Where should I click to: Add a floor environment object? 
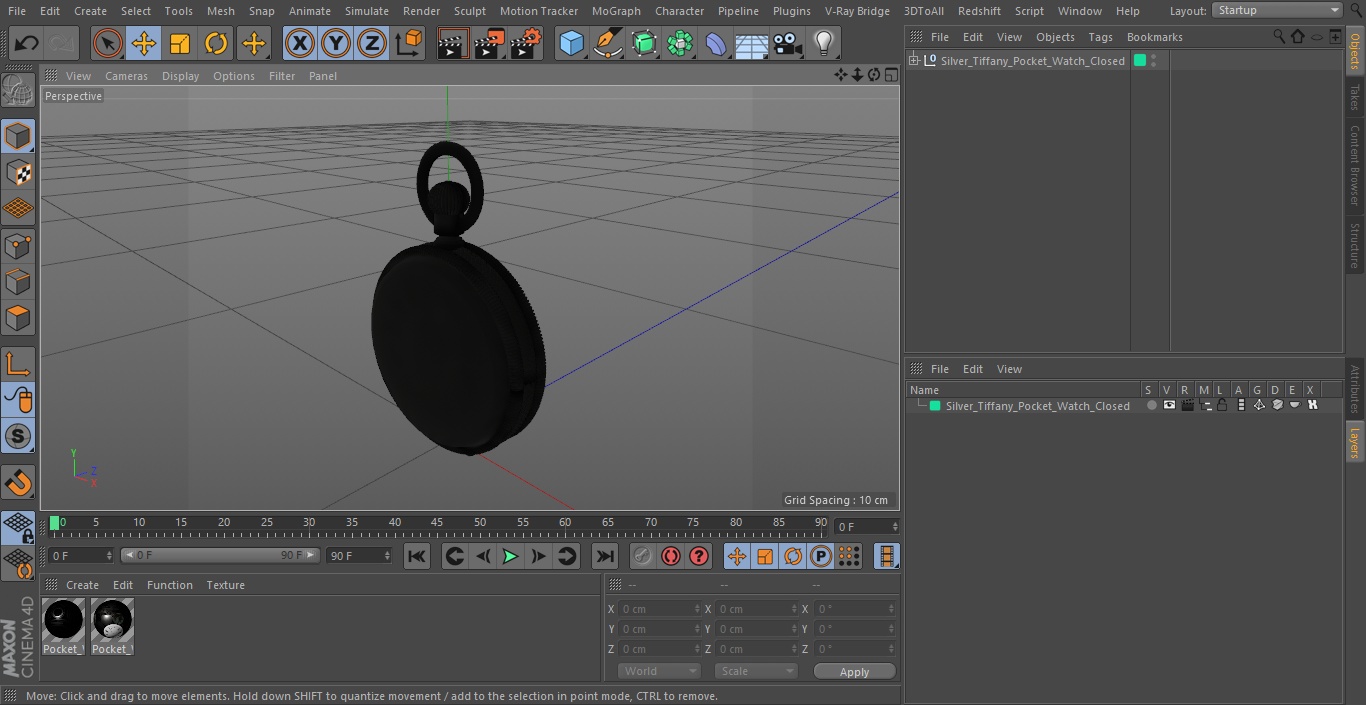tap(751, 43)
